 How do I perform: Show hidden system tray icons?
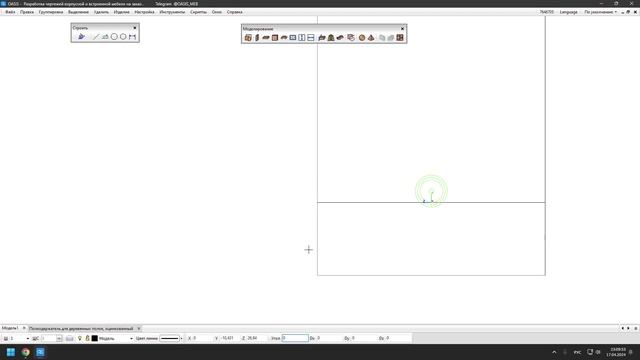coord(554,352)
